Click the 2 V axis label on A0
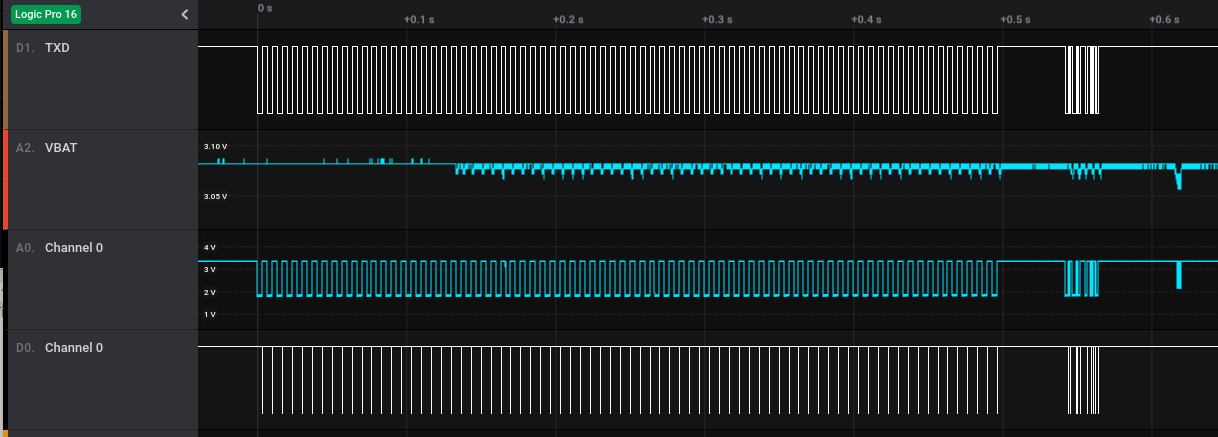 click(210, 293)
